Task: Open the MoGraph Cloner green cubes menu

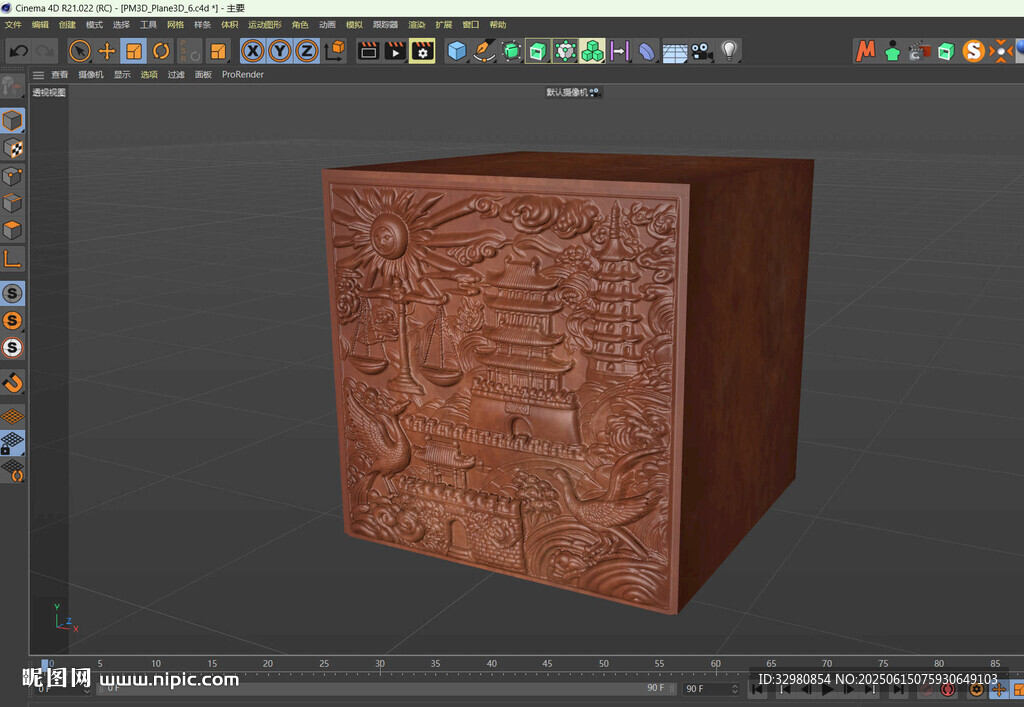Action: [592, 51]
